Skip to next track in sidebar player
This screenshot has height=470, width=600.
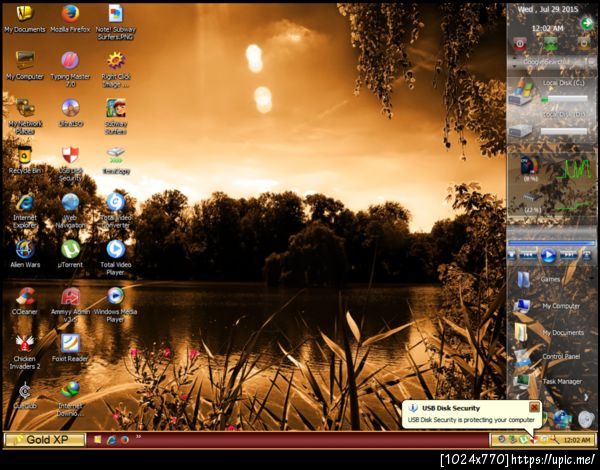click(568, 255)
